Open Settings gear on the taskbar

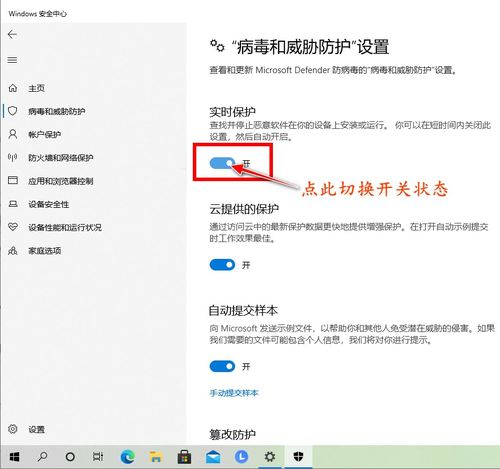270,457
